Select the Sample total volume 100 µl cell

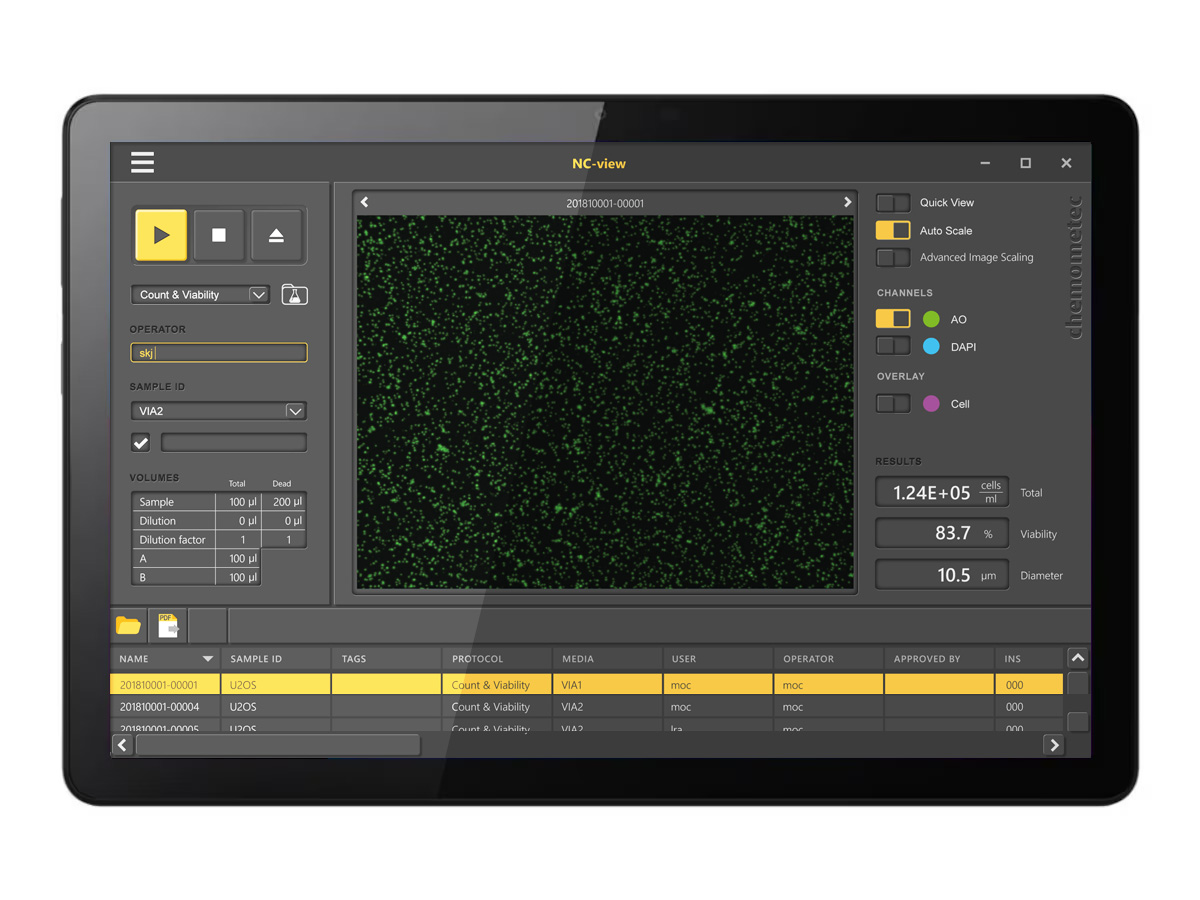tap(238, 502)
